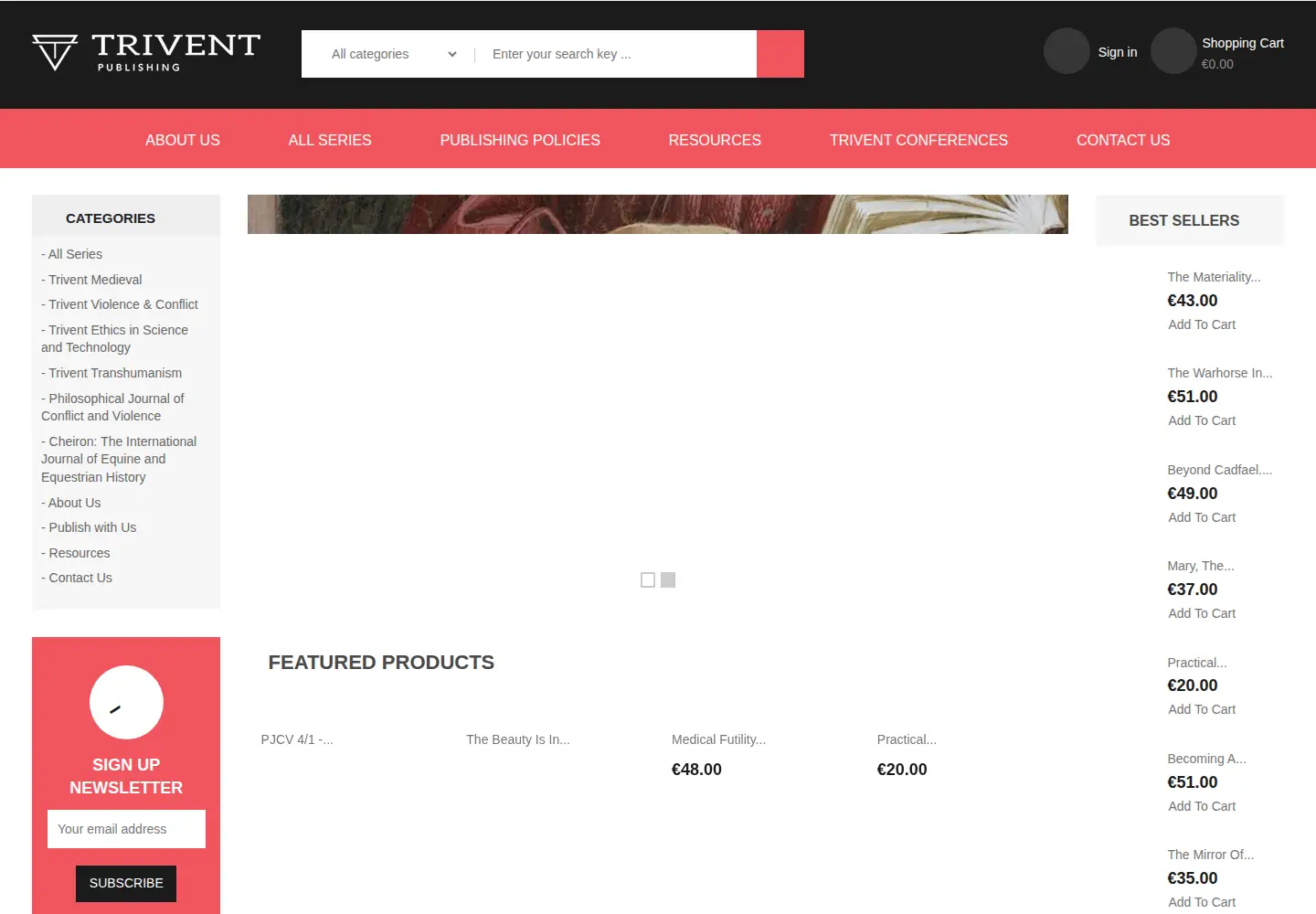This screenshot has width=1316, height=914.
Task: Open Beyond Cadfael... best seller
Action: [1219, 470]
